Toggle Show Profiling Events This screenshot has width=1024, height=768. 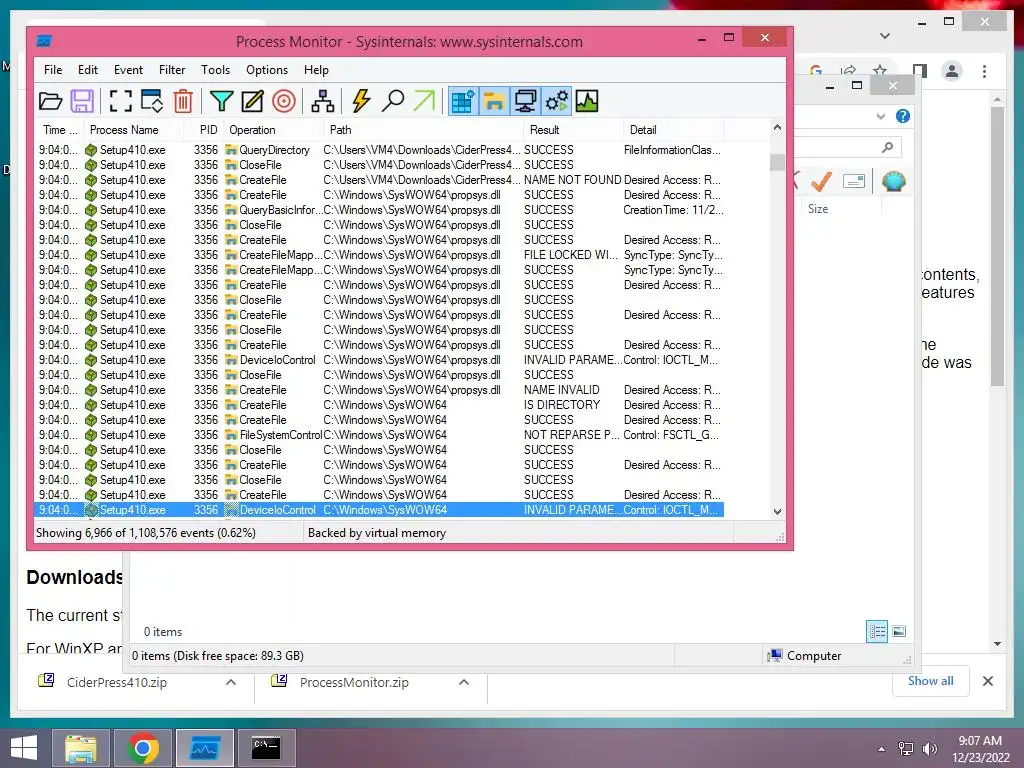[x=586, y=101]
